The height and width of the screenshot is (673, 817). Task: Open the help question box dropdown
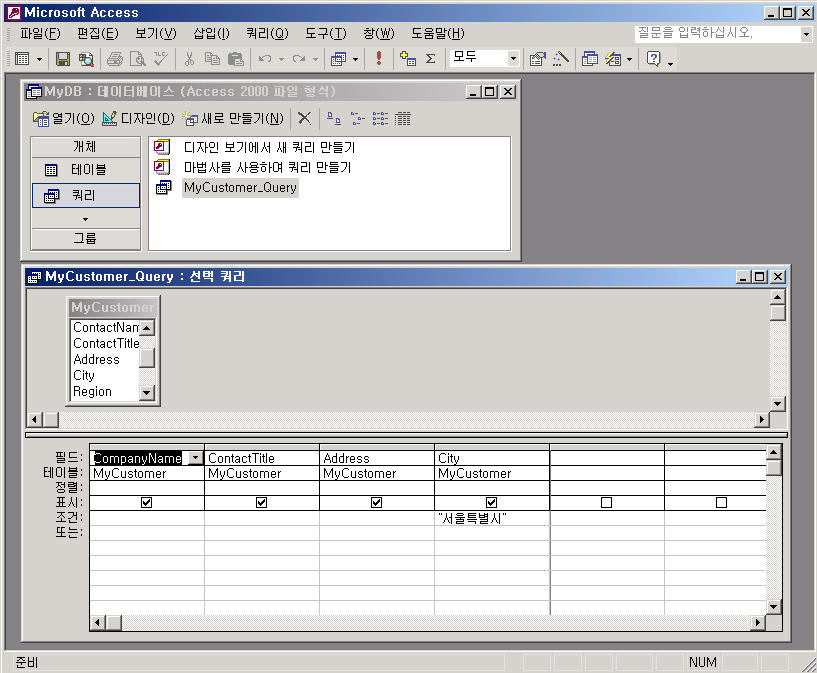(x=806, y=34)
